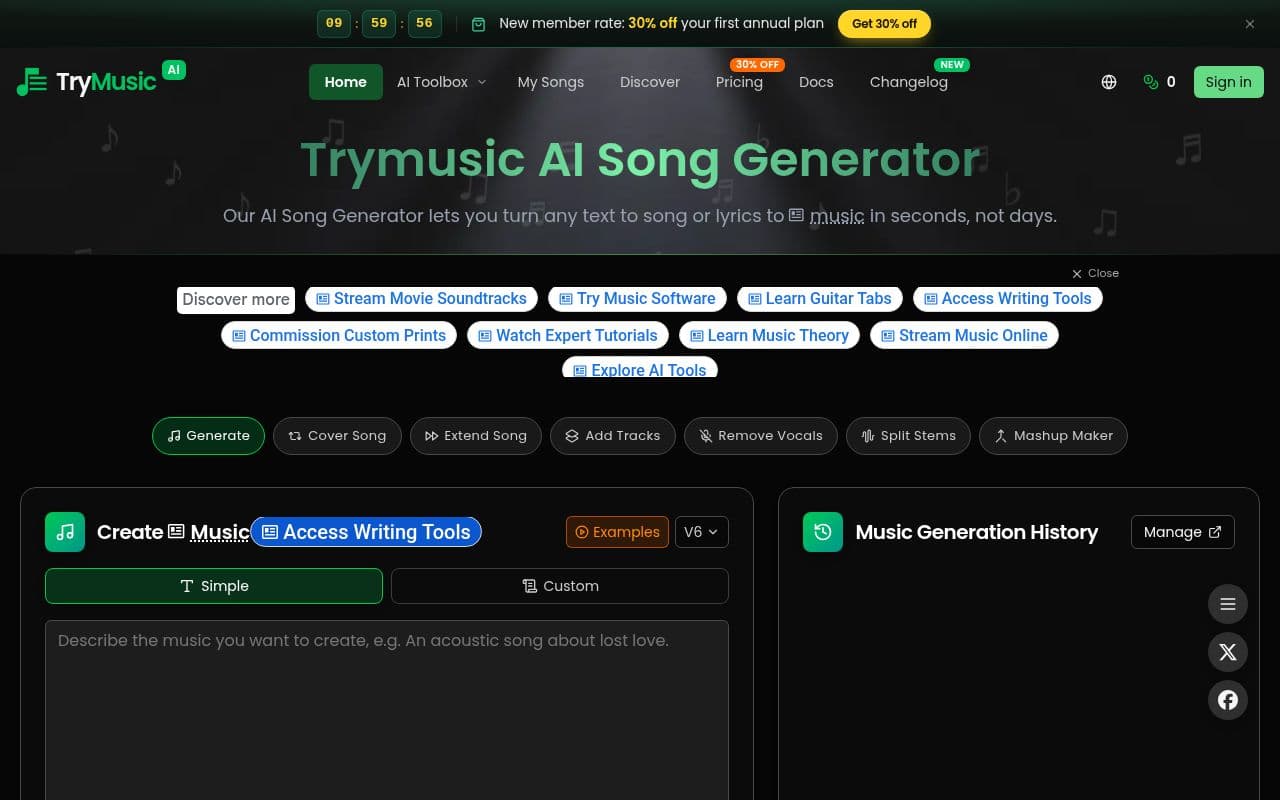Open the V6 model version dropdown

(x=702, y=532)
